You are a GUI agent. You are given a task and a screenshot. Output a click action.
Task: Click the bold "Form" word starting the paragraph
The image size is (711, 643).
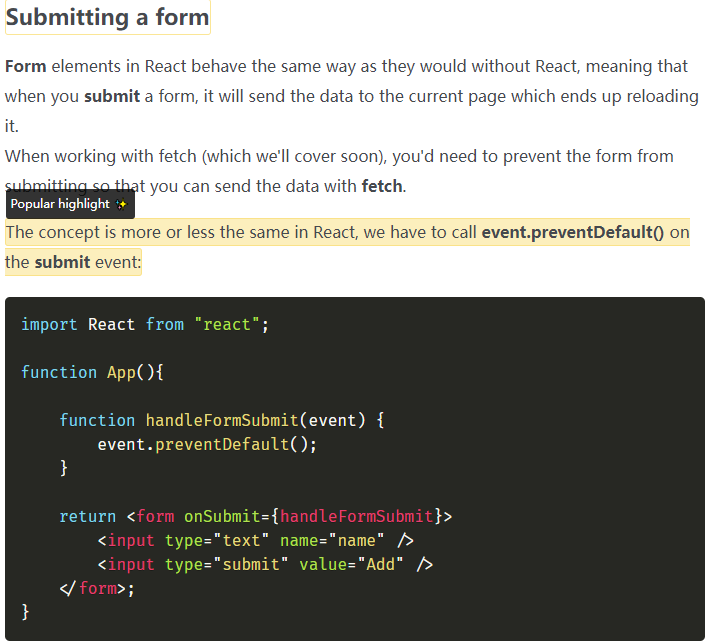coord(25,66)
